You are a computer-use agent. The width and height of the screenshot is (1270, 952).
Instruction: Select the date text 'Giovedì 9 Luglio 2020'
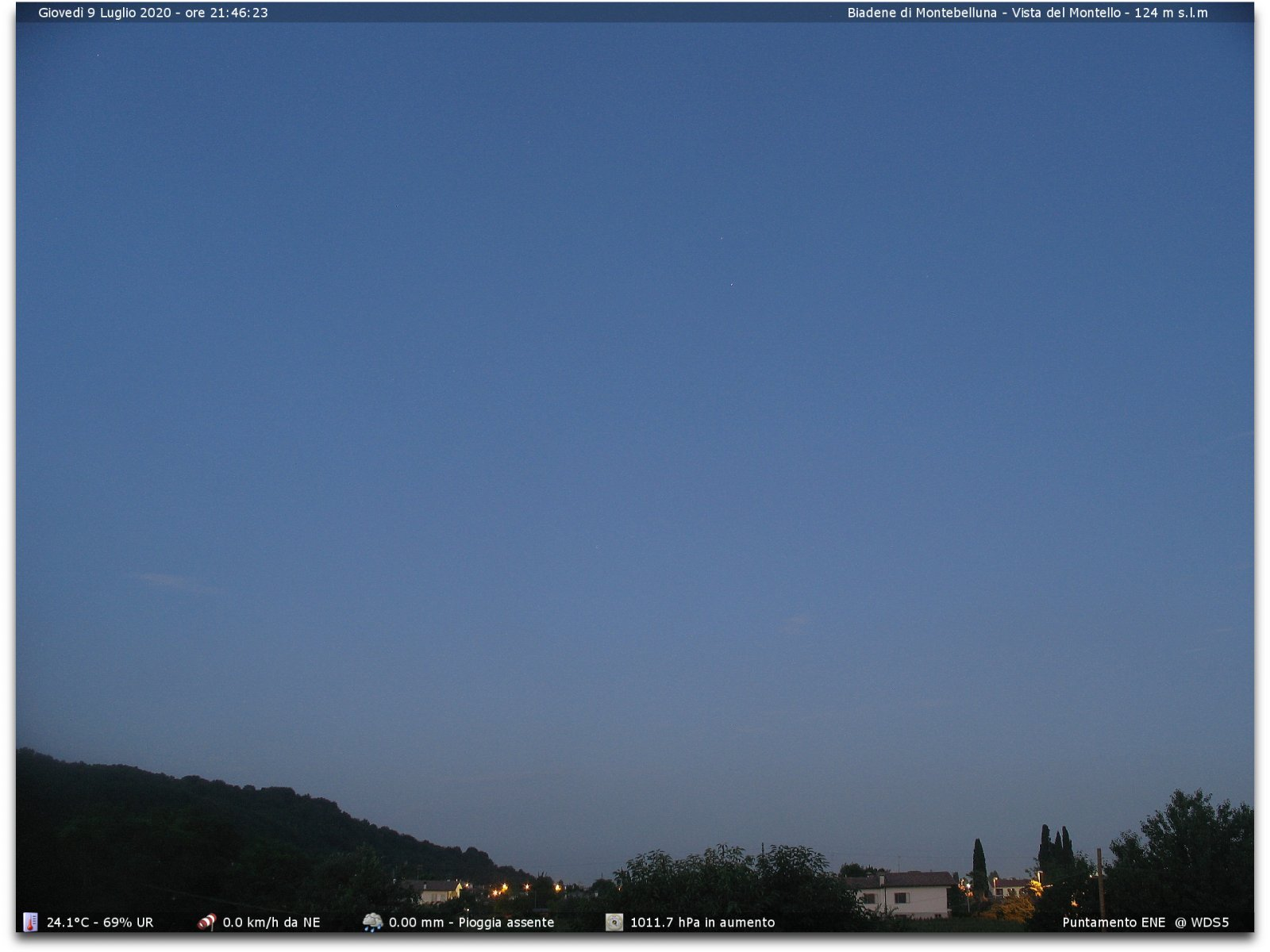pyautogui.click(x=105, y=13)
